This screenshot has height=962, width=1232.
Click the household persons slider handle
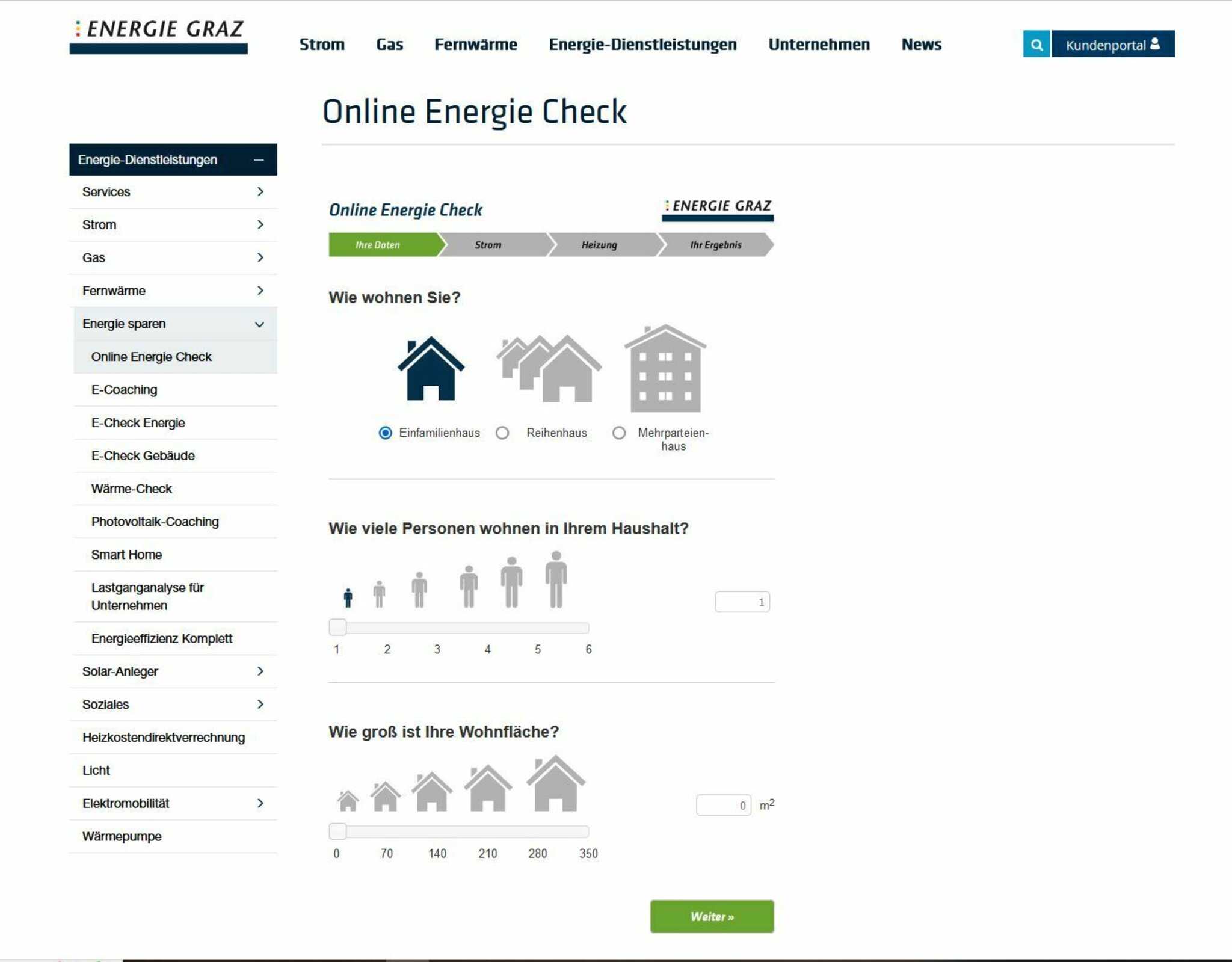coord(338,627)
